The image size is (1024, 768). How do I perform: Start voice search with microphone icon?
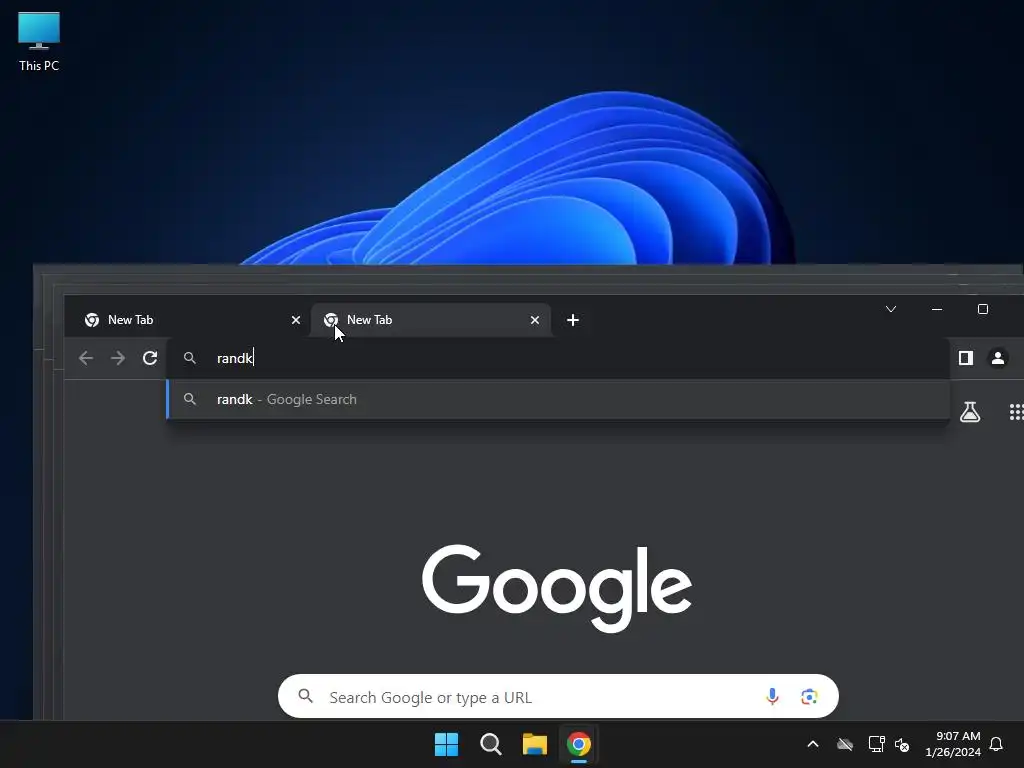(x=772, y=697)
